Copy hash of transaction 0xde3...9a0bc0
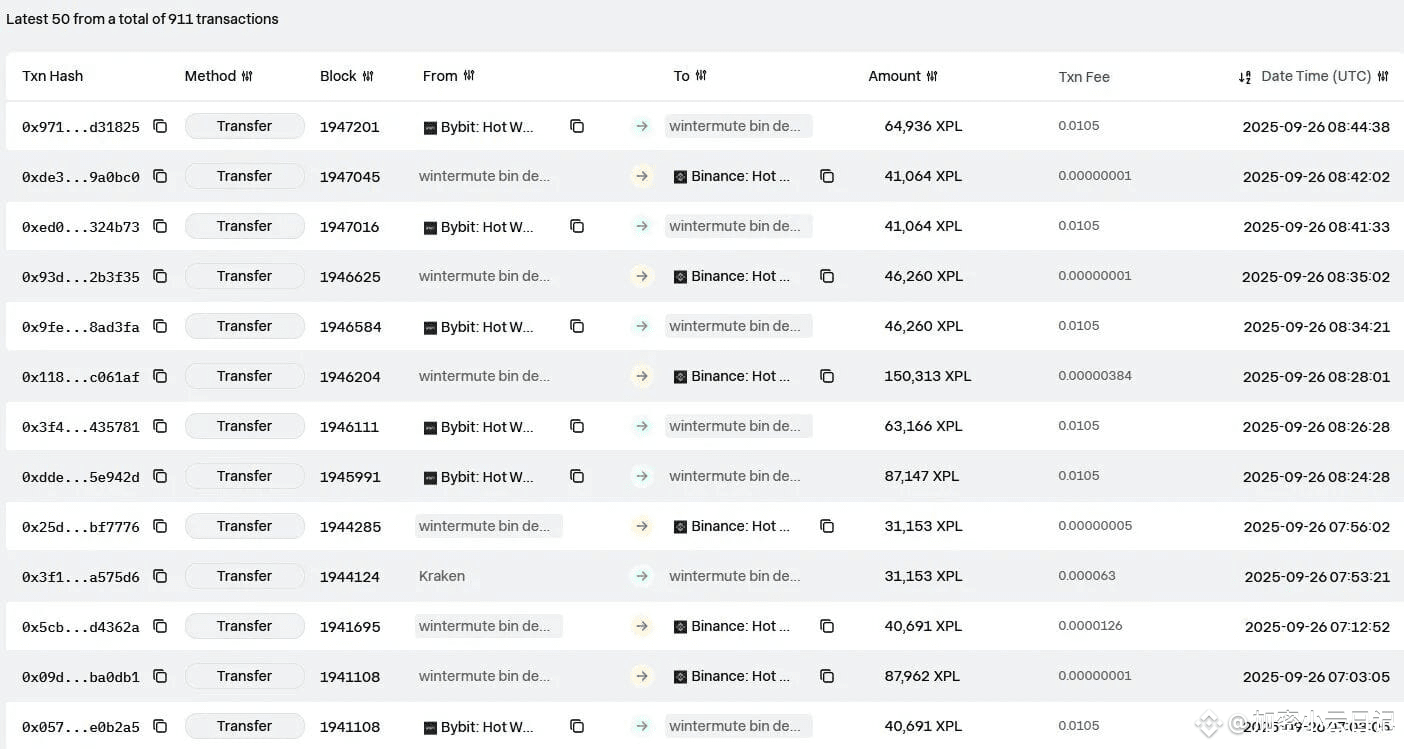Screen dimensions: 1404x749 click(160, 176)
